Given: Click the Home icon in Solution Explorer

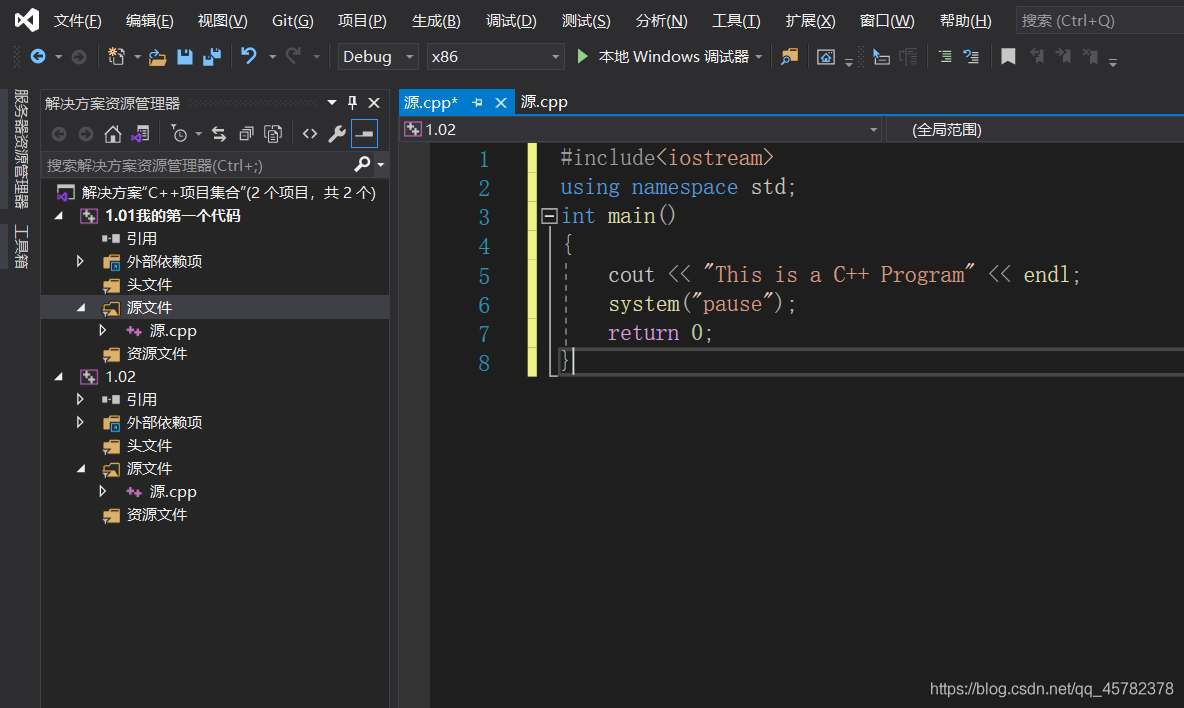Looking at the screenshot, I should [x=113, y=134].
